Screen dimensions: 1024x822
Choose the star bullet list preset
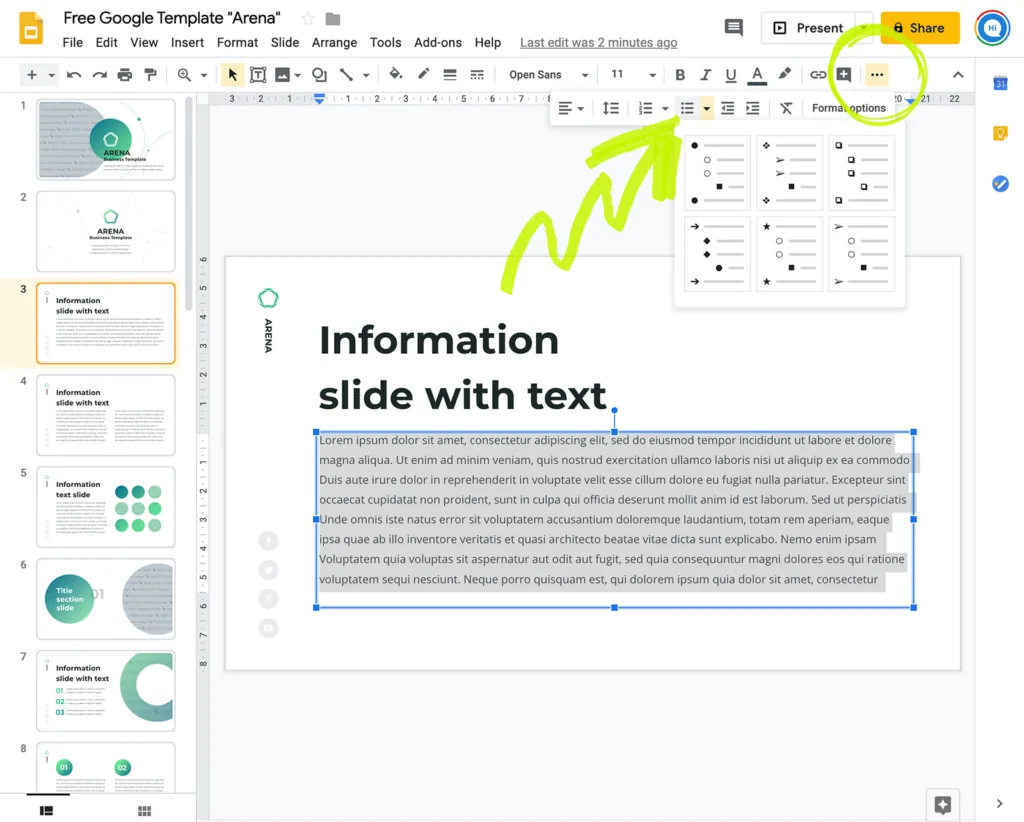[x=790, y=253]
